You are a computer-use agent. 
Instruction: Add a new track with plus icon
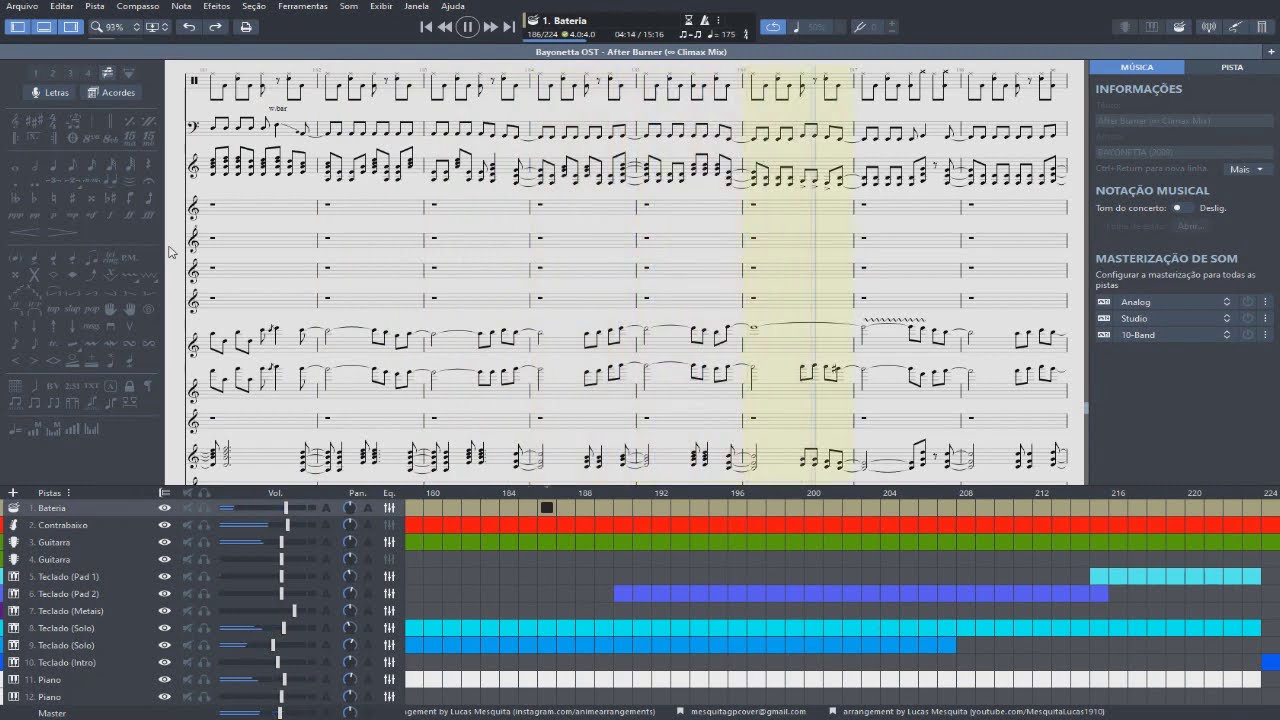(x=13, y=493)
